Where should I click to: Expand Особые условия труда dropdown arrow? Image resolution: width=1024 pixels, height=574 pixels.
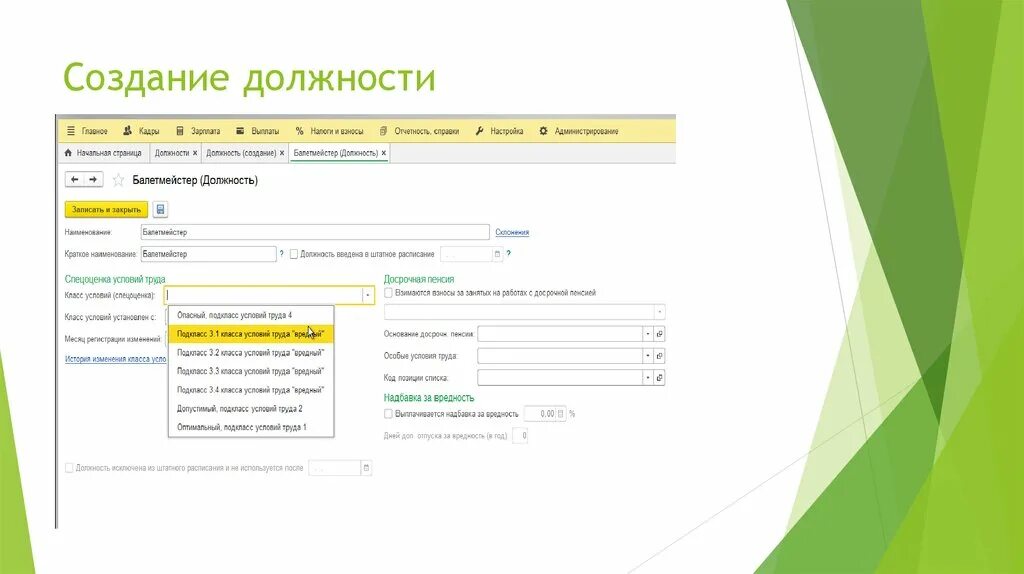648,356
